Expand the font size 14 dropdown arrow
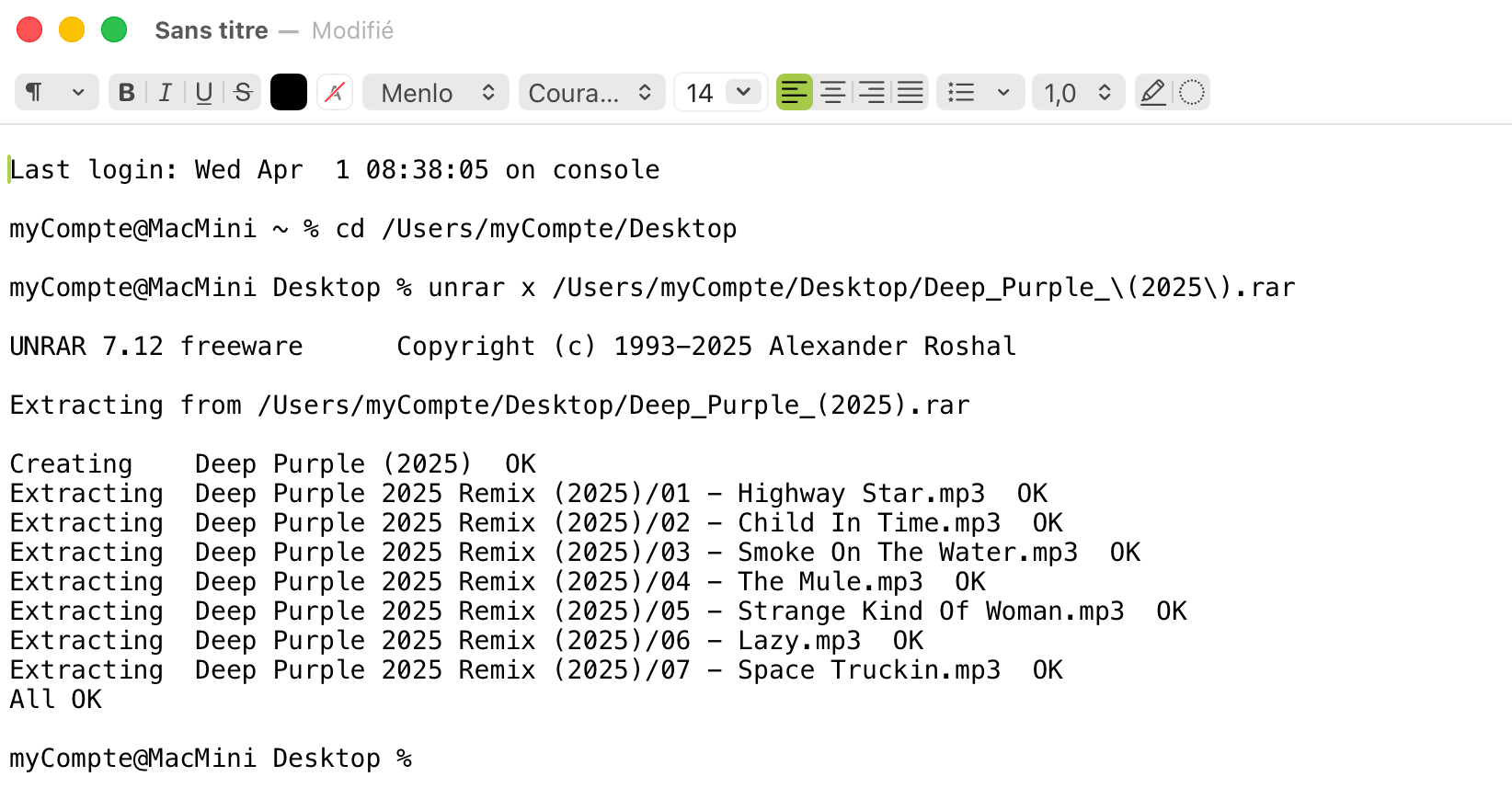This screenshot has height=811, width=1512. point(743,92)
